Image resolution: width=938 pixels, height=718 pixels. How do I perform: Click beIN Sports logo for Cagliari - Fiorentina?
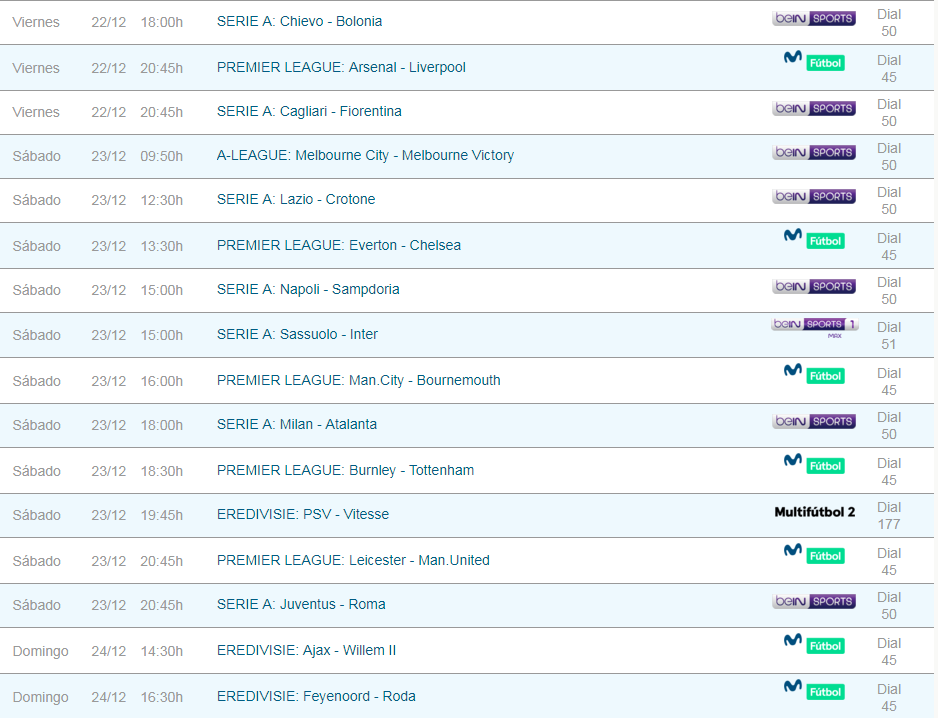(x=814, y=109)
